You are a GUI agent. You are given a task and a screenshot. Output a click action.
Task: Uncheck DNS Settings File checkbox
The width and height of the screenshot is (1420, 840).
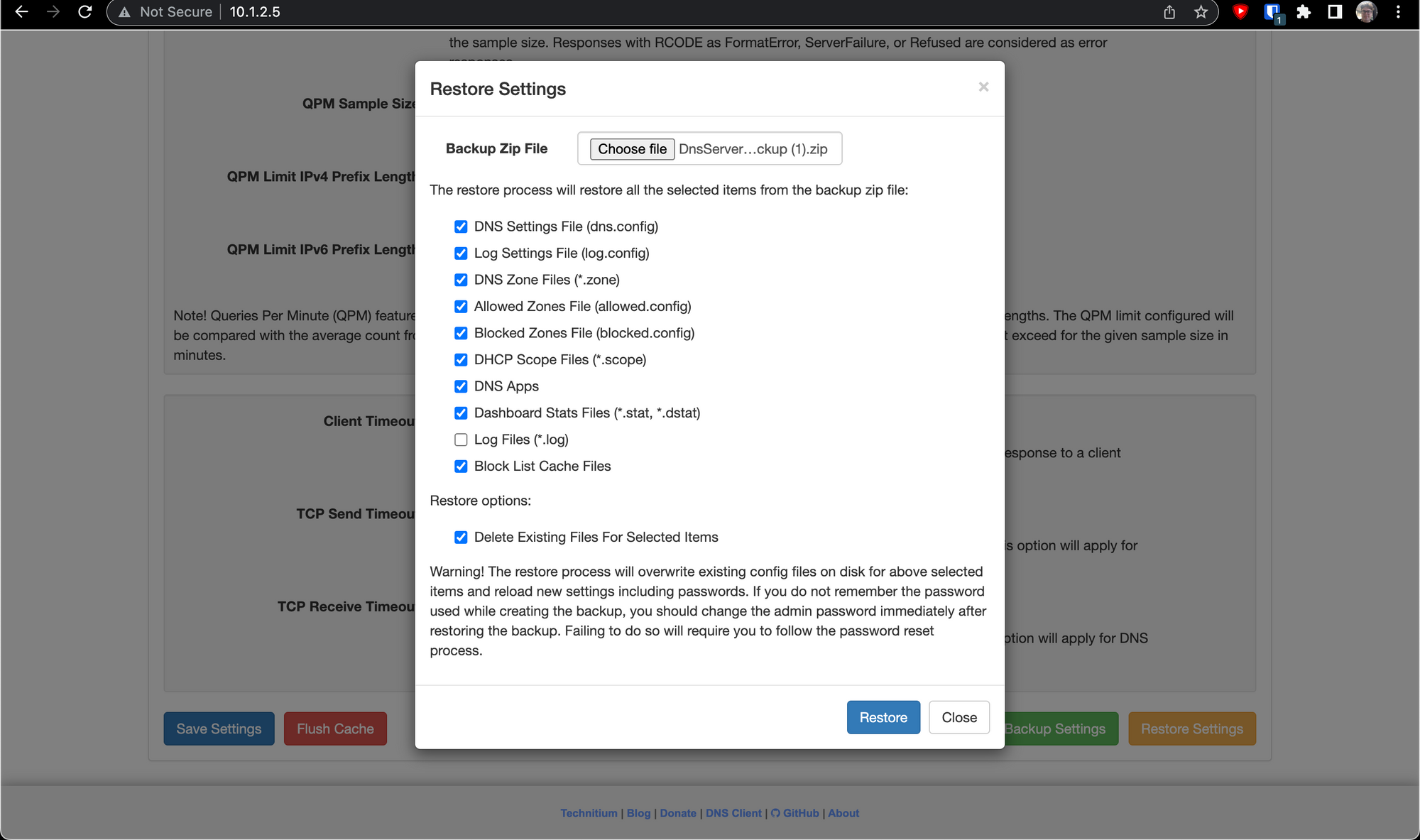tap(461, 227)
